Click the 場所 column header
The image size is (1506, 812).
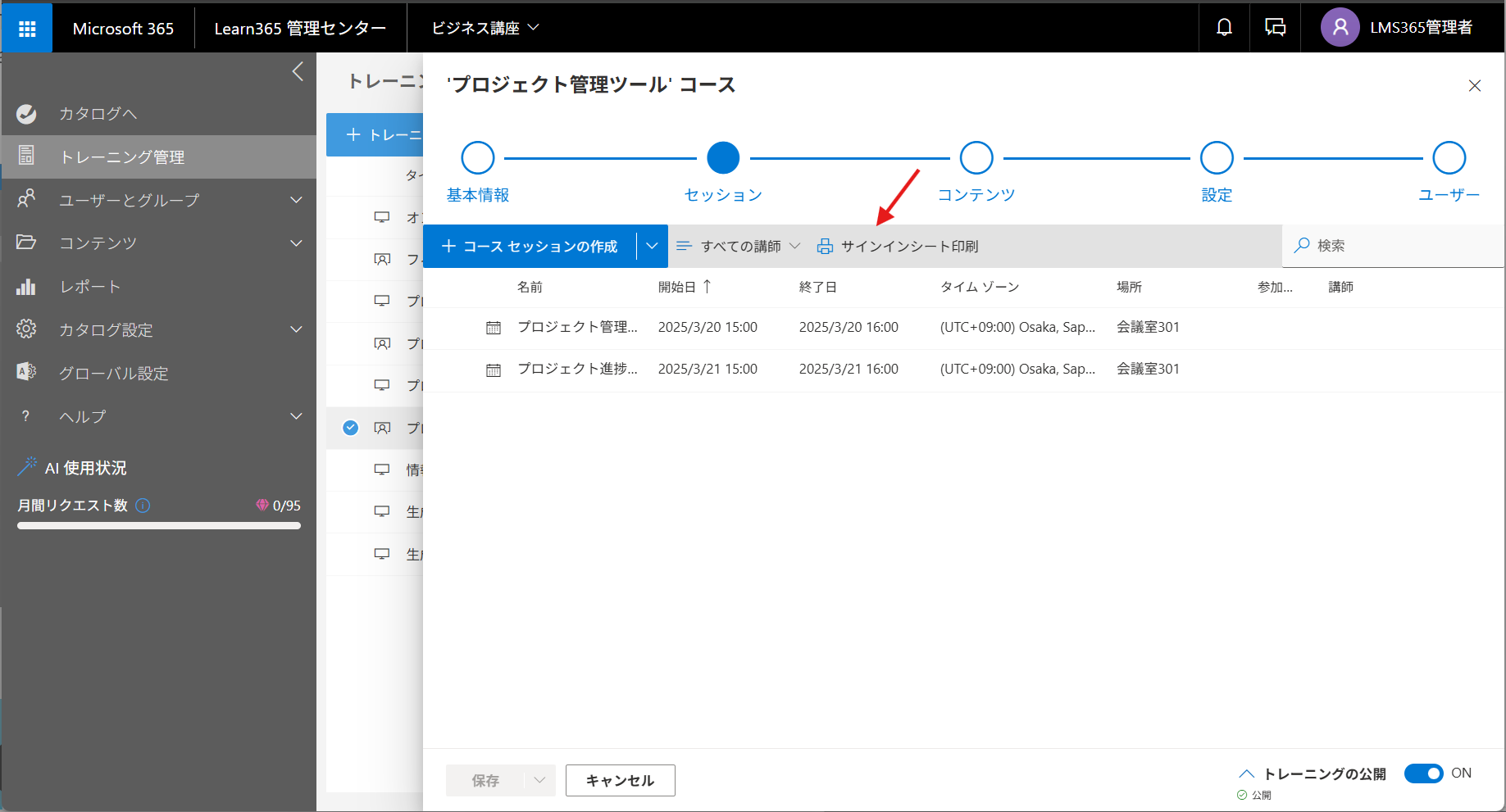(x=1129, y=287)
